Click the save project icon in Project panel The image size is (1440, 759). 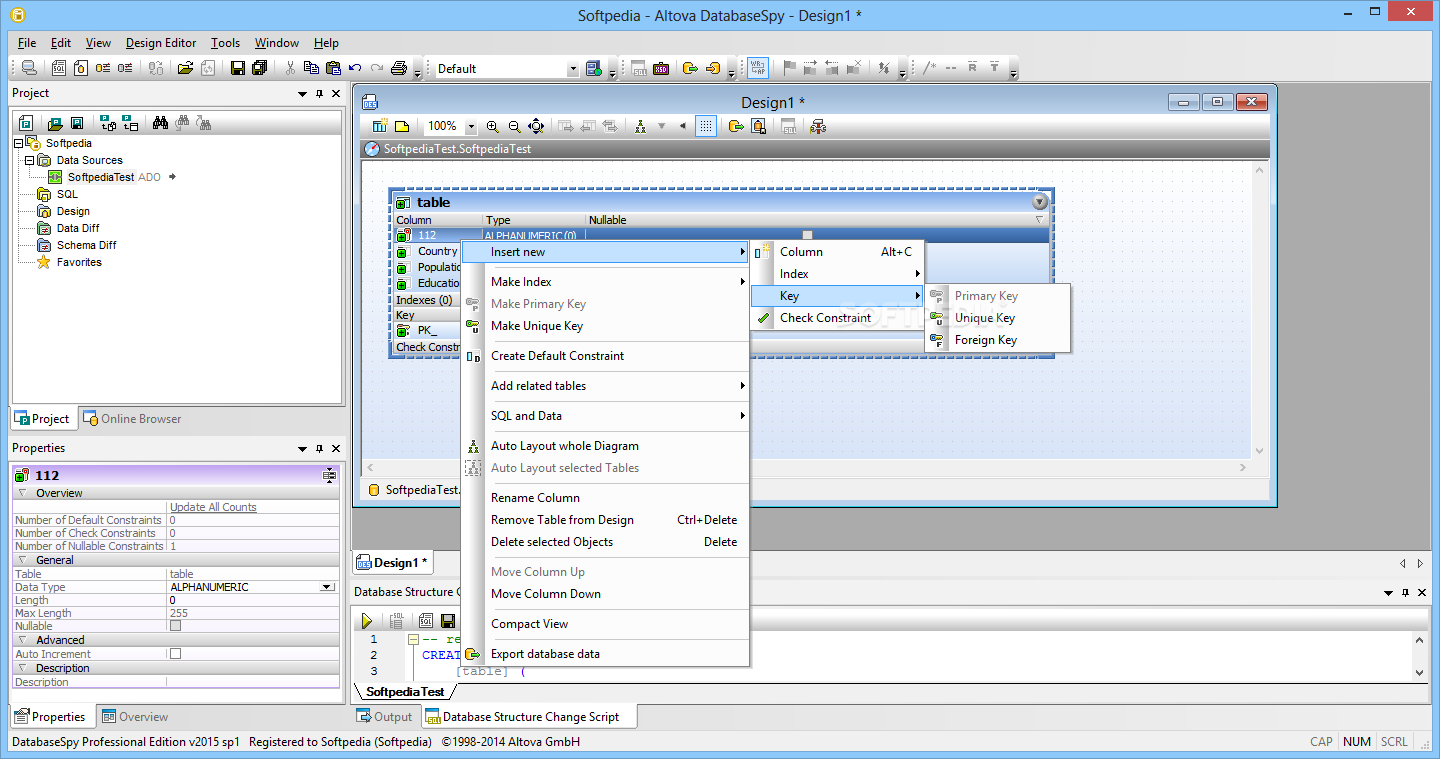[x=76, y=123]
